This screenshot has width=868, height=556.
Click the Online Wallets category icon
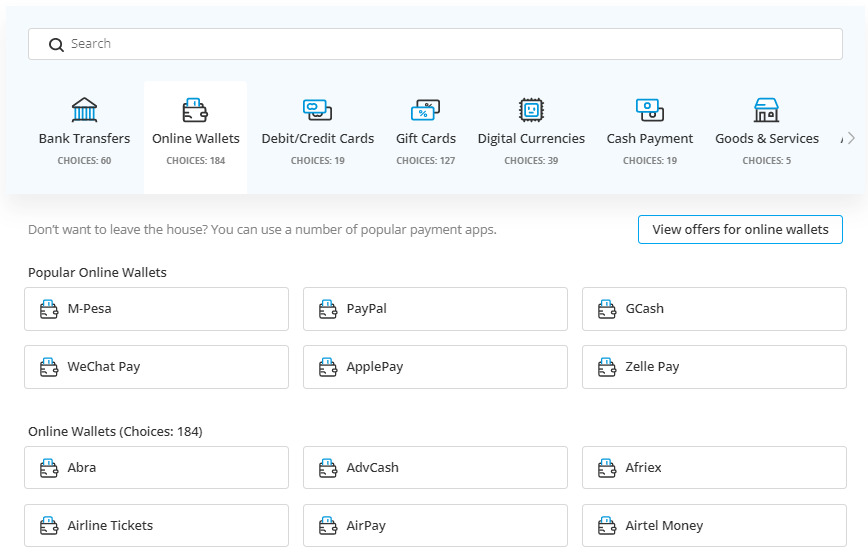tap(195, 110)
